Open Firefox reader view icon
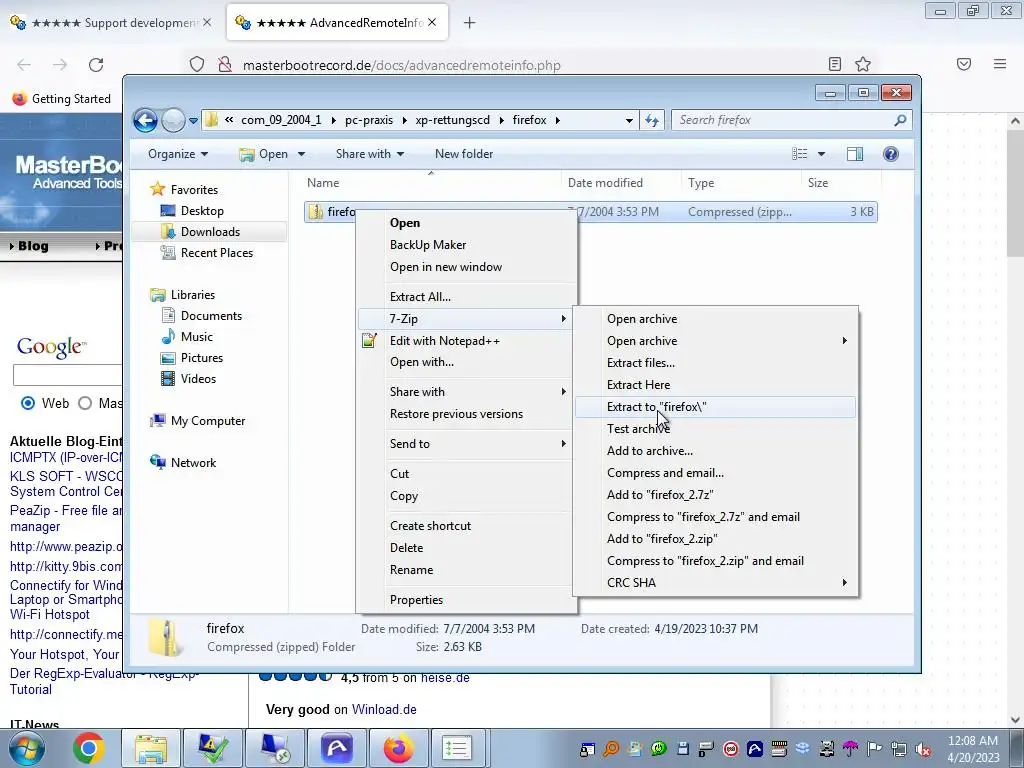This screenshot has height=768, width=1024. point(835,64)
